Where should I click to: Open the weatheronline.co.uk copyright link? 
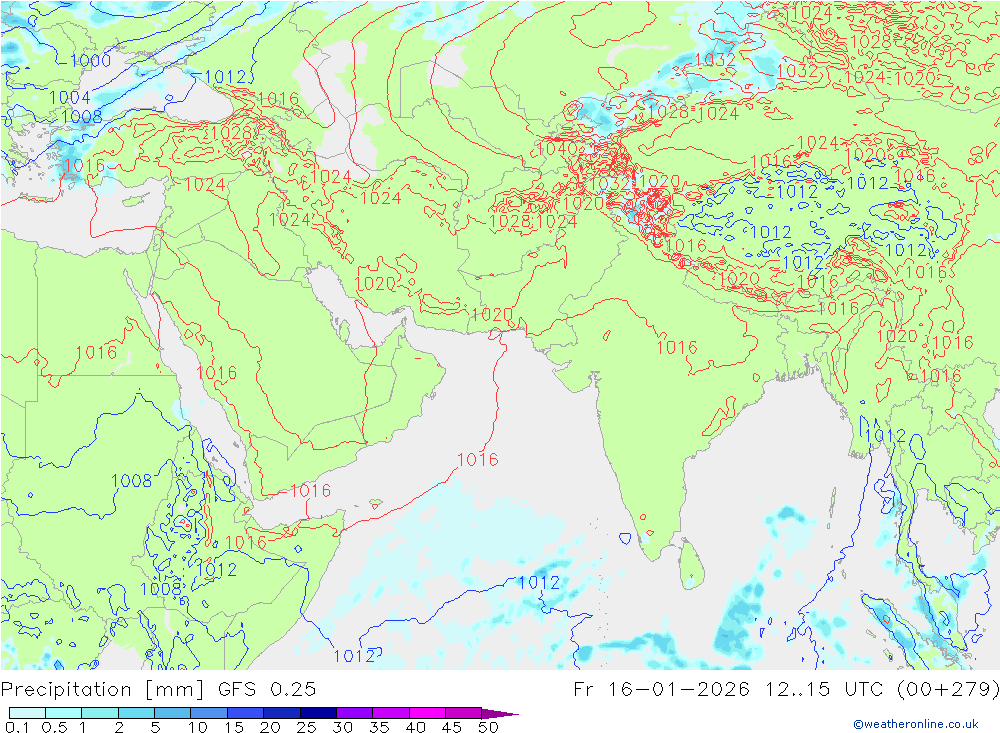point(916,723)
